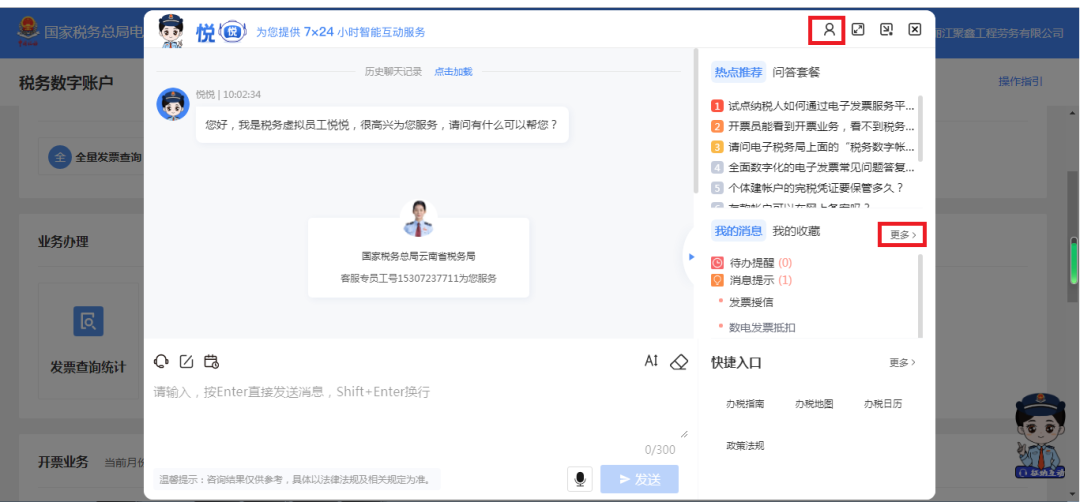Click the 消息提示 bulb icon

[717, 280]
